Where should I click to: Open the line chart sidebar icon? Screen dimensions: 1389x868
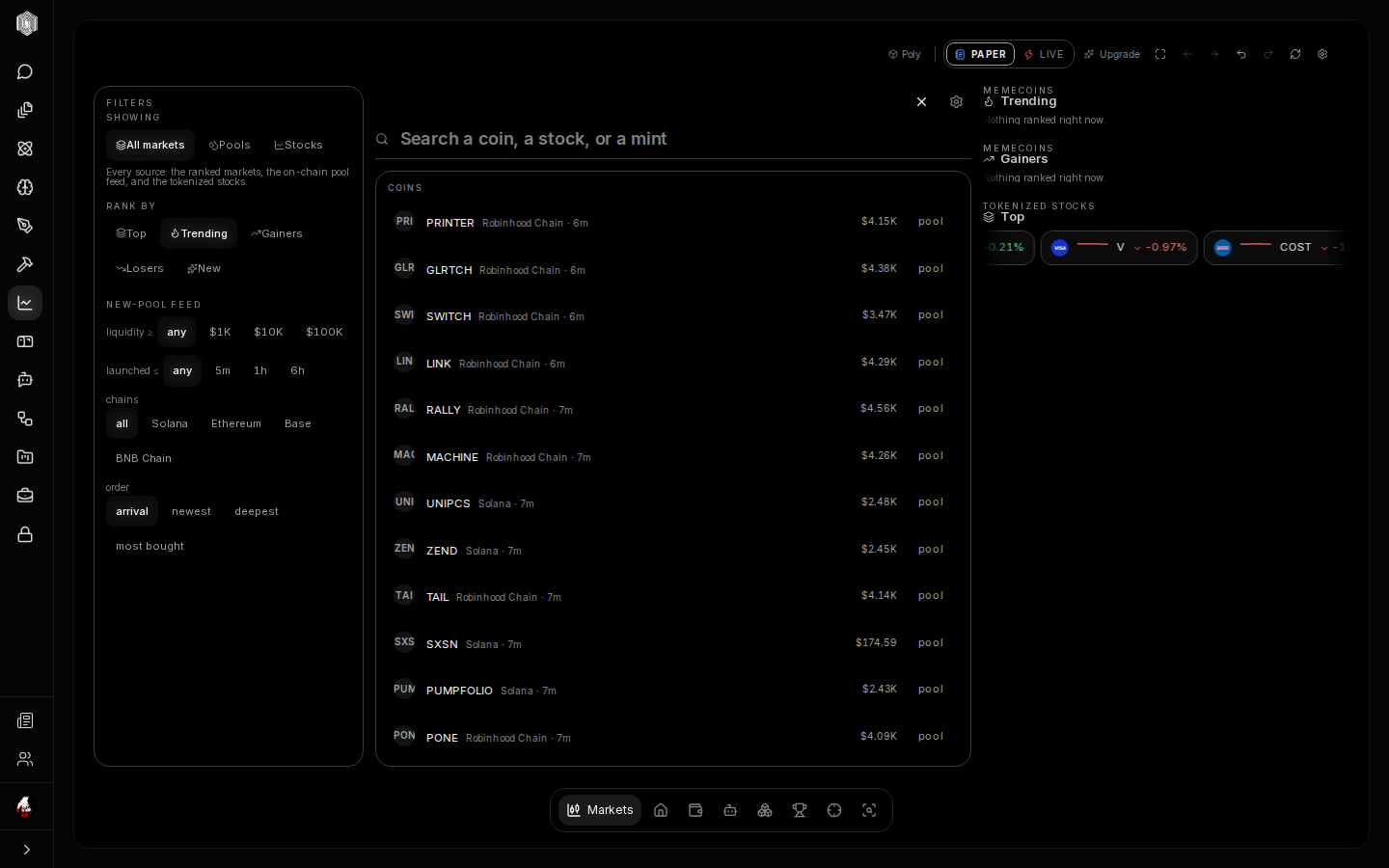click(25, 303)
